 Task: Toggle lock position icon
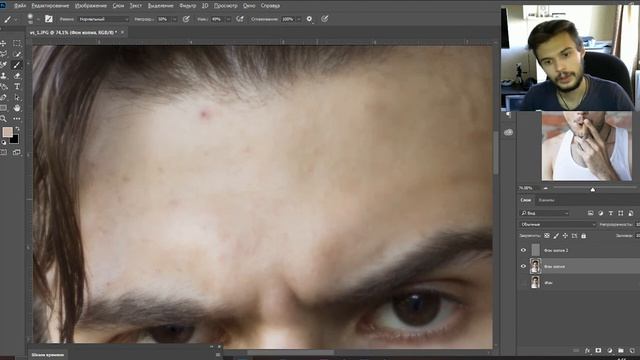pyautogui.click(x=565, y=236)
